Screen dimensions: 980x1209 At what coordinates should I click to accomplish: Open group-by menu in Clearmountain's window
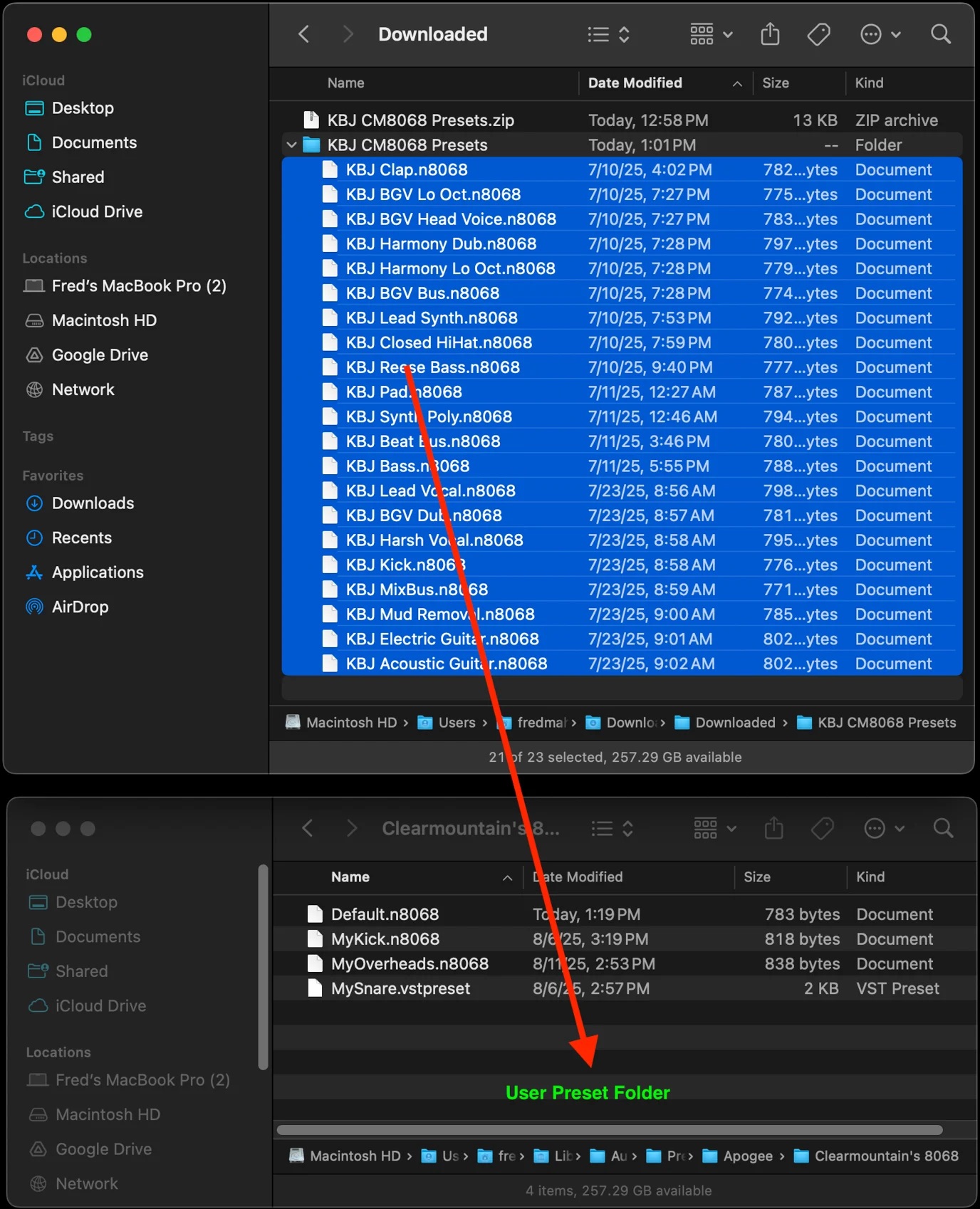coord(714,828)
